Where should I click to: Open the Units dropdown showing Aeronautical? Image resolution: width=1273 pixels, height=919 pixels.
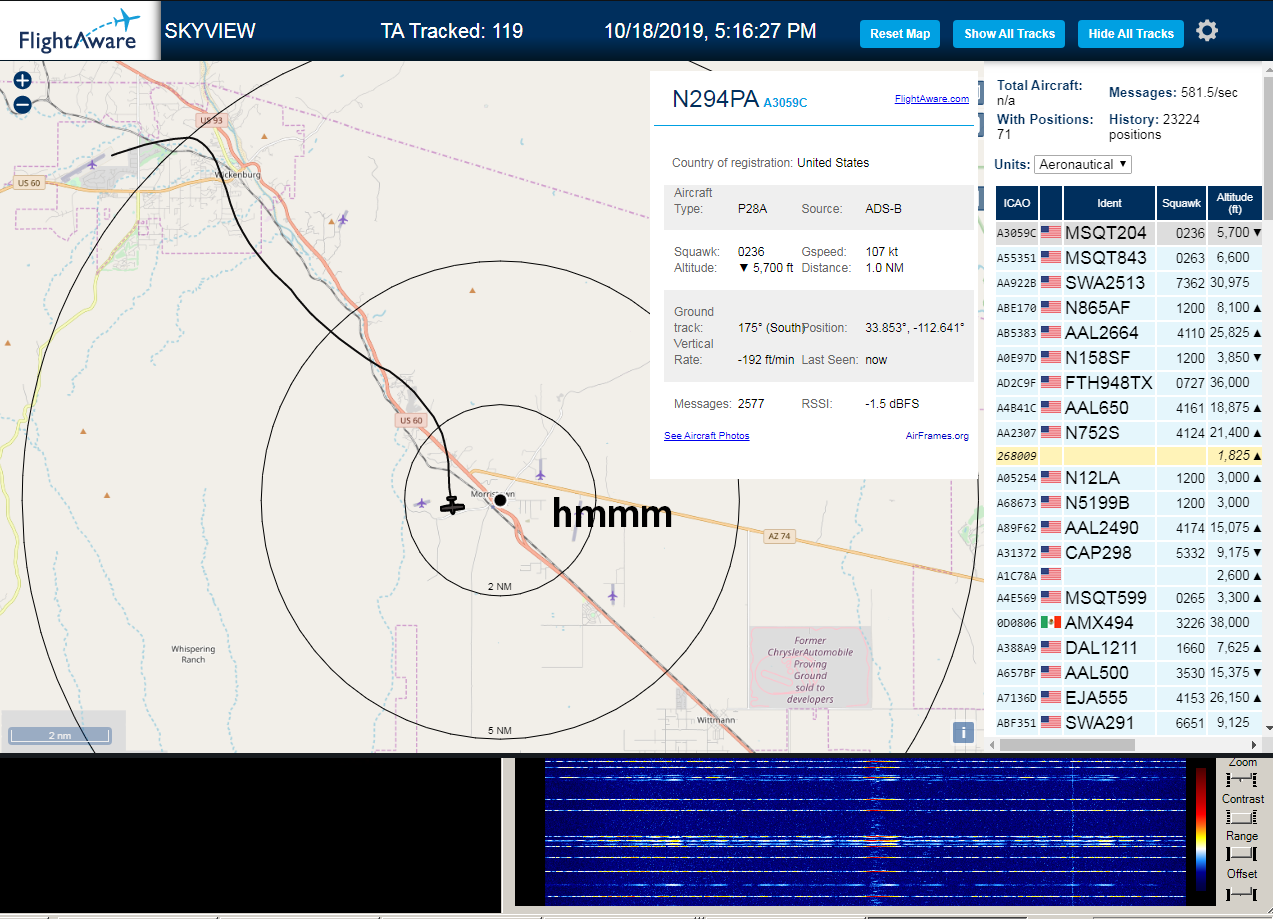point(1083,164)
